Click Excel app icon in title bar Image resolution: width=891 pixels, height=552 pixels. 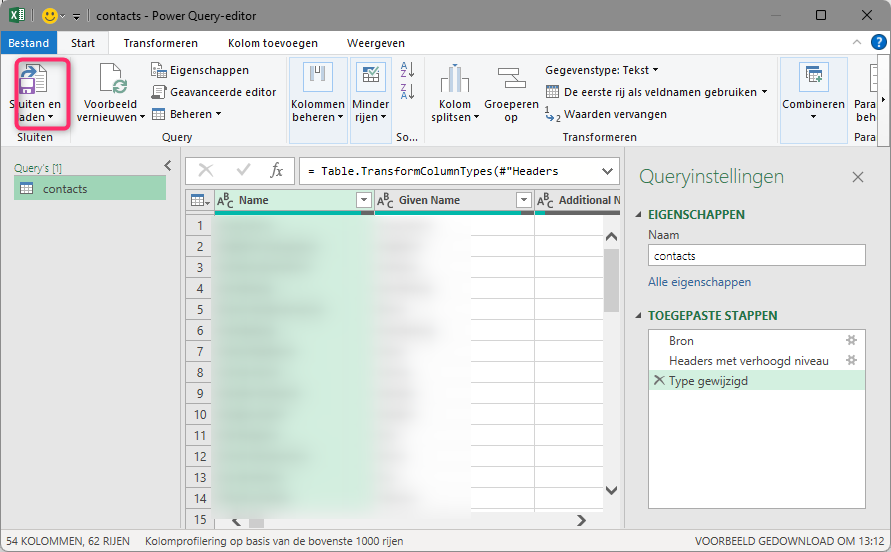point(17,15)
